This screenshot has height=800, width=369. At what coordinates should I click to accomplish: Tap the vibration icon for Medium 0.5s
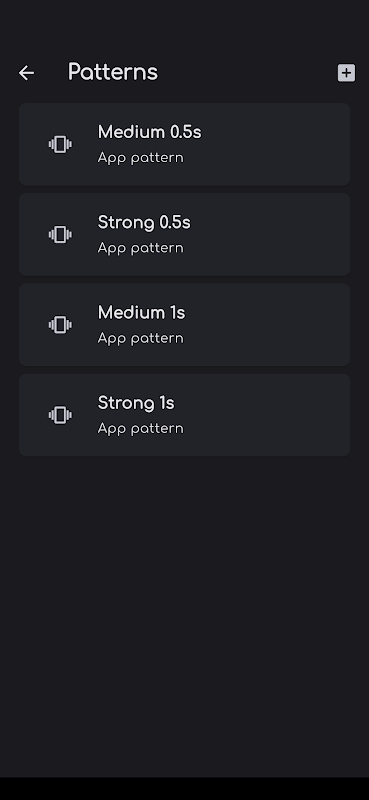click(60, 144)
